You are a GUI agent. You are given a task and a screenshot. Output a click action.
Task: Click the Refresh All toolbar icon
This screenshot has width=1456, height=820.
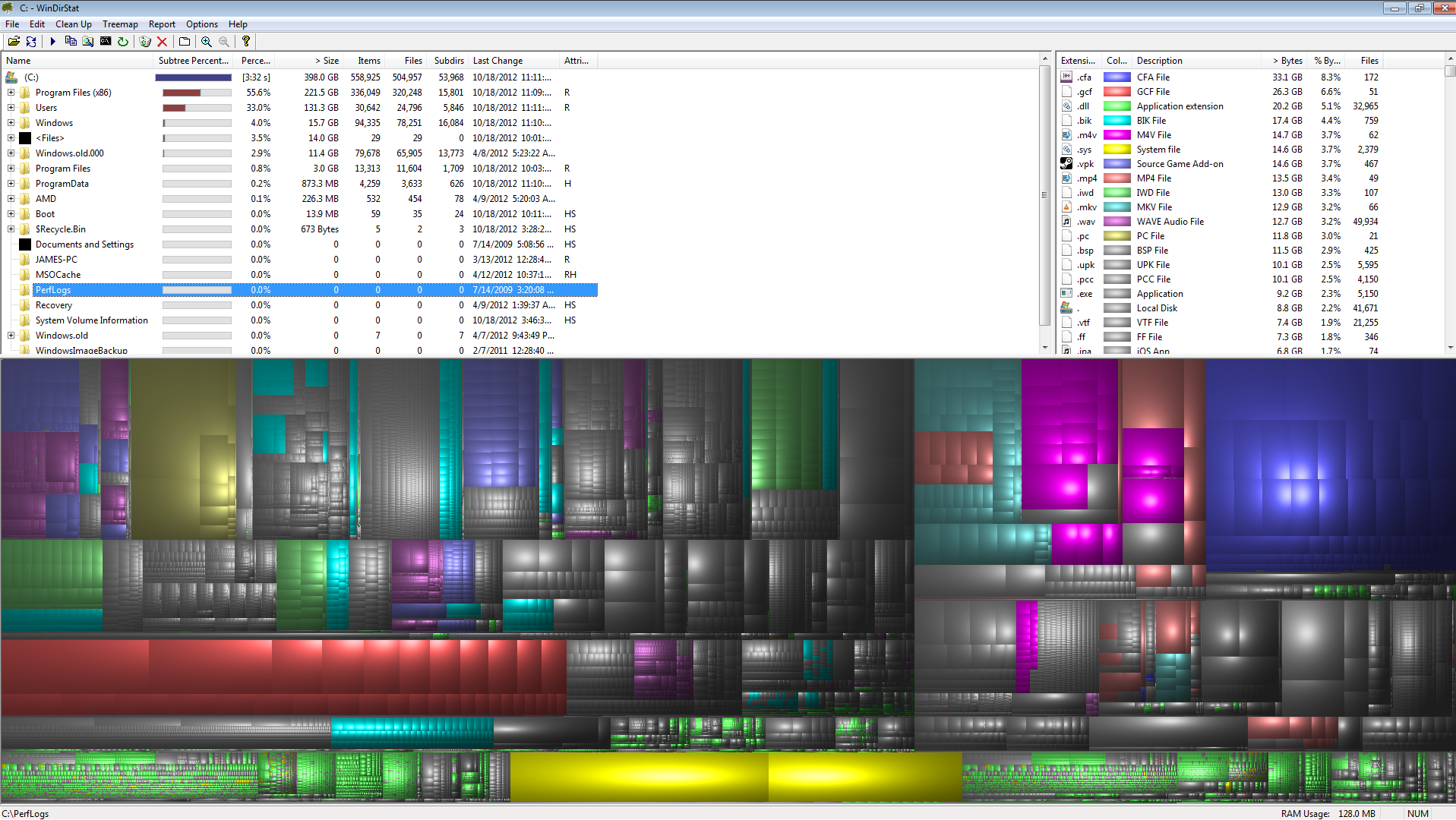tap(31, 42)
